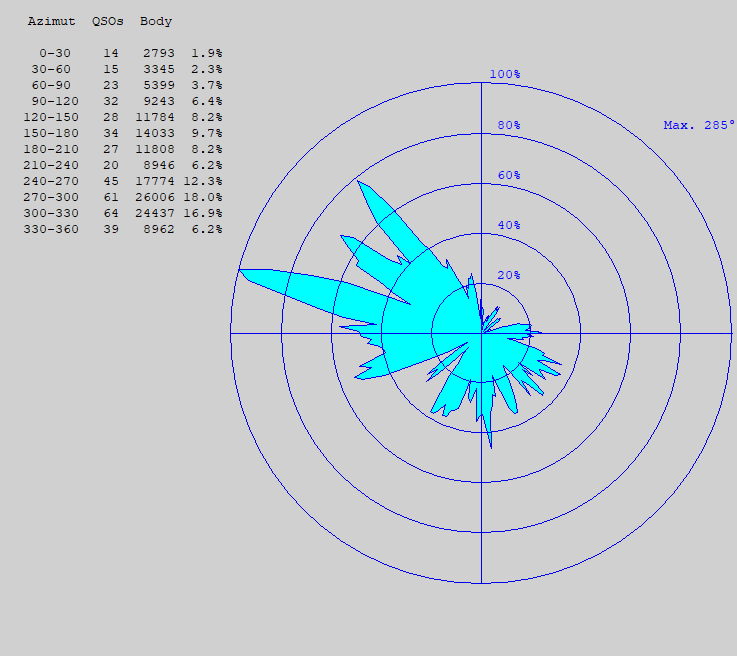
Task: Click the QSOs column header
Action: click(x=107, y=21)
